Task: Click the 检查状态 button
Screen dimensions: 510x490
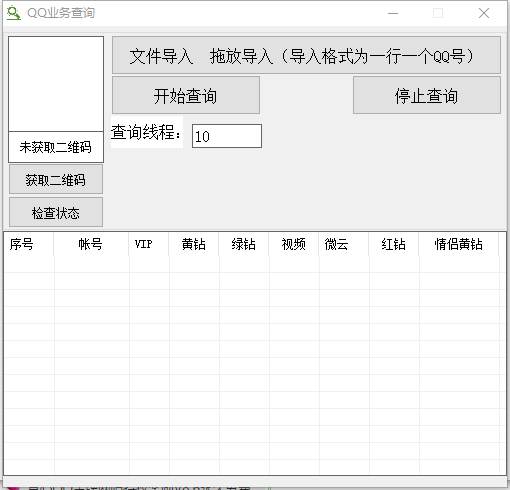Action: point(56,212)
